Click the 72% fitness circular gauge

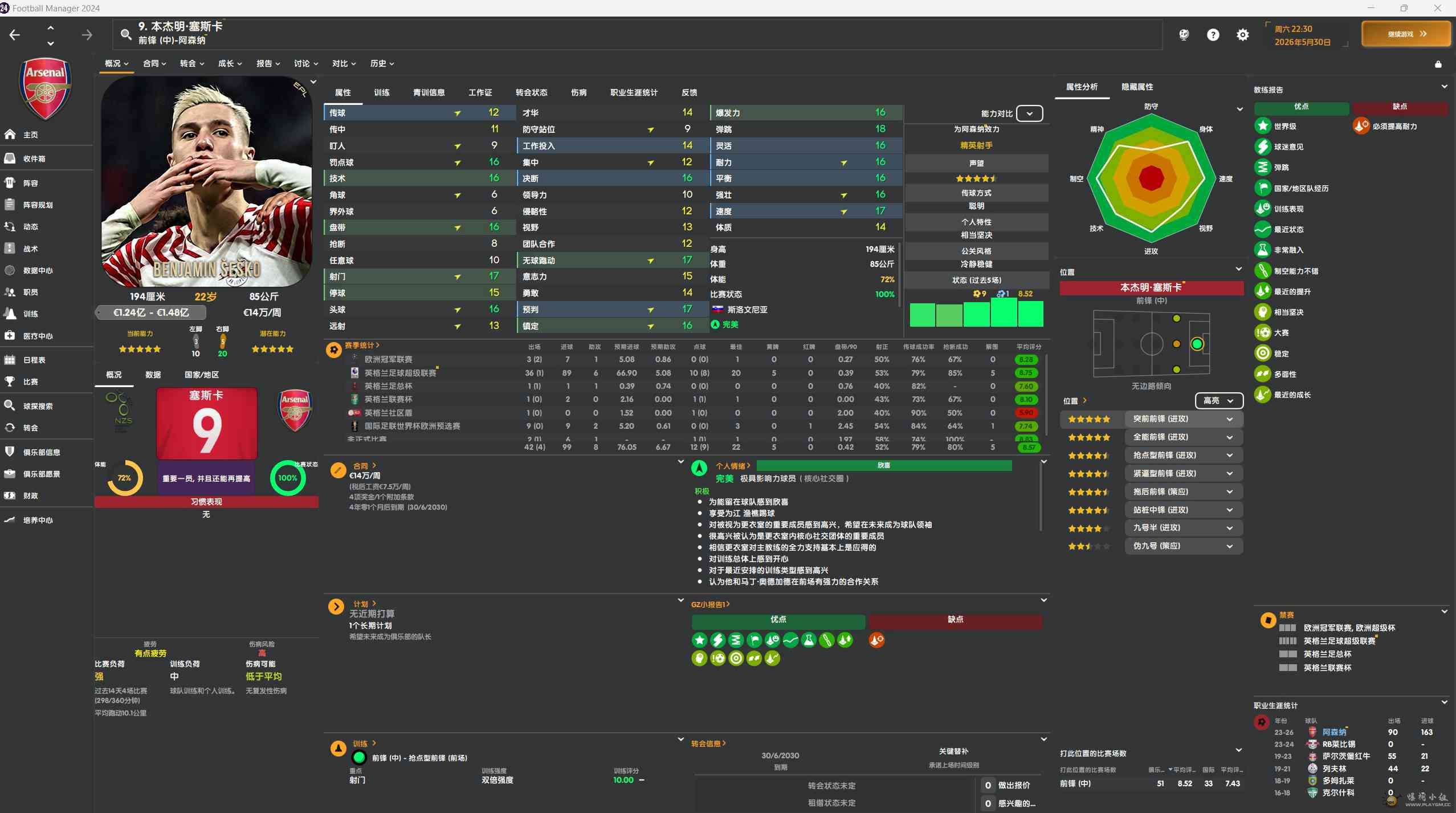point(124,478)
